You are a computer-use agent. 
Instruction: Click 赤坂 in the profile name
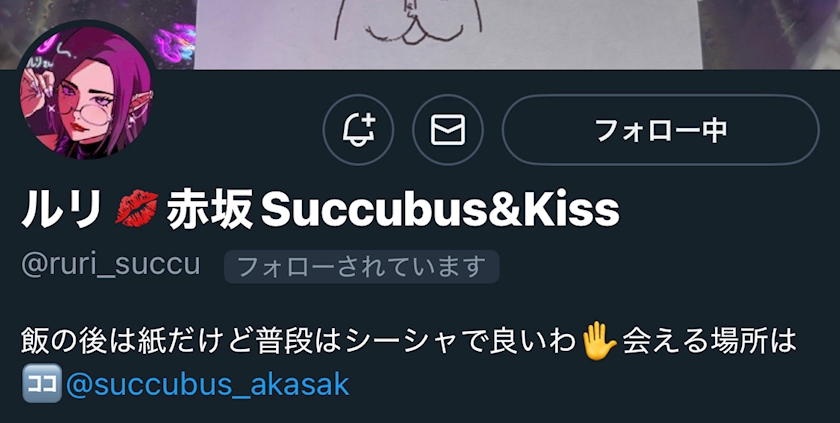coord(209,210)
